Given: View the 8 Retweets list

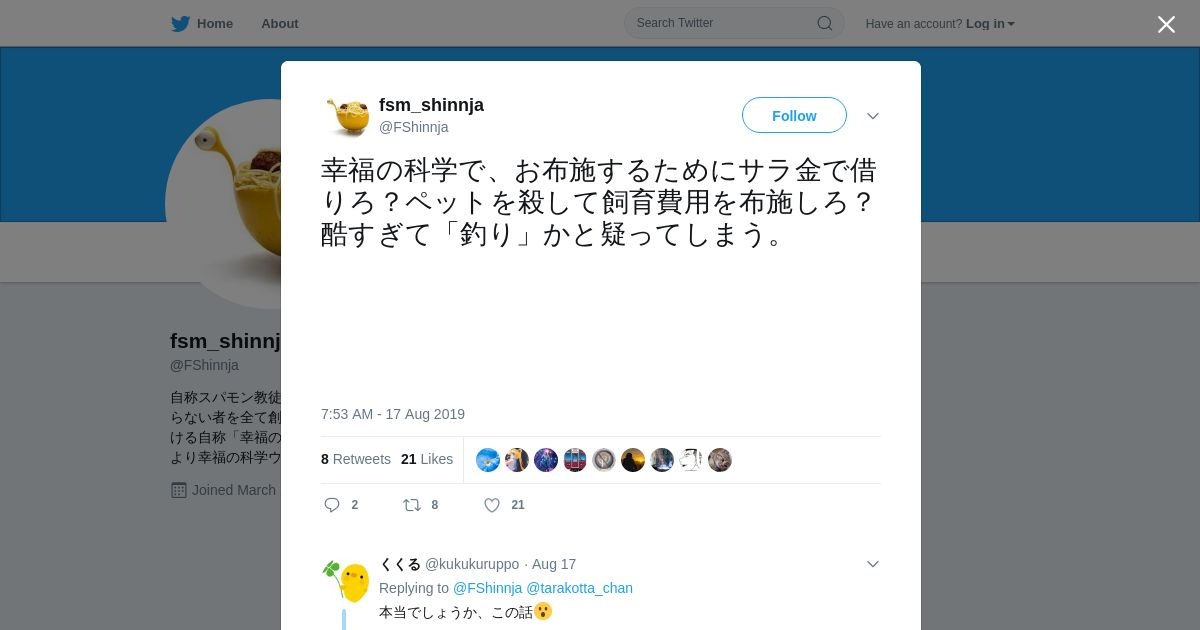Looking at the screenshot, I should (x=356, y=459).
